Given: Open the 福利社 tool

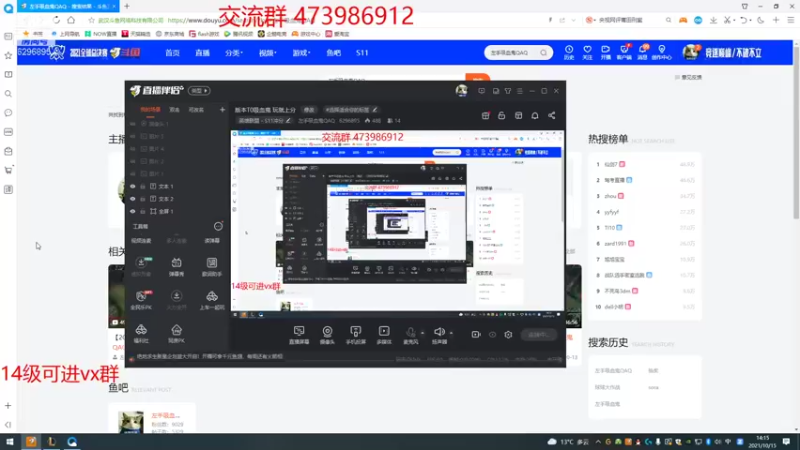Looking at the screenshot, I should click(x=141, y=333).
